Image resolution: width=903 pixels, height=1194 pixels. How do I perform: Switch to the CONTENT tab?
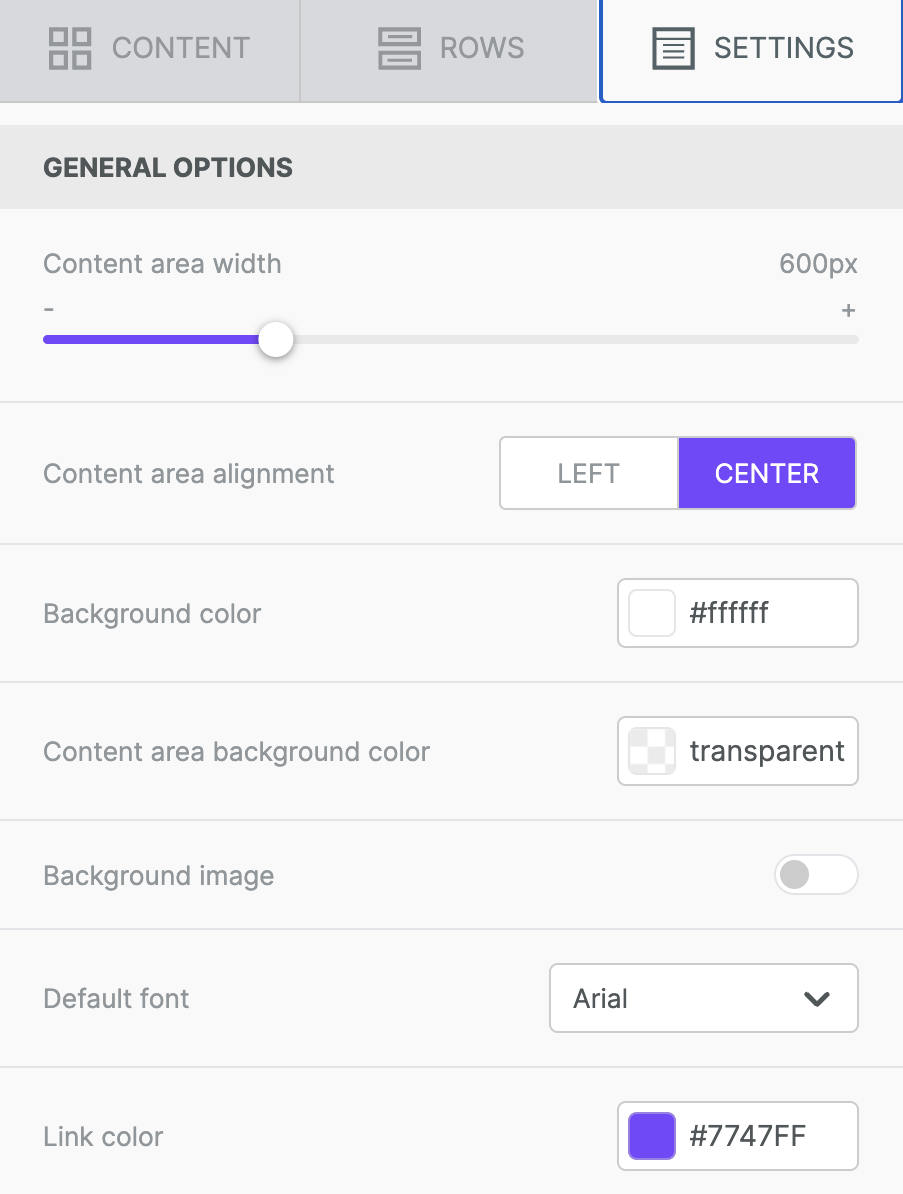pyautogui.click(x=150, y=47)
